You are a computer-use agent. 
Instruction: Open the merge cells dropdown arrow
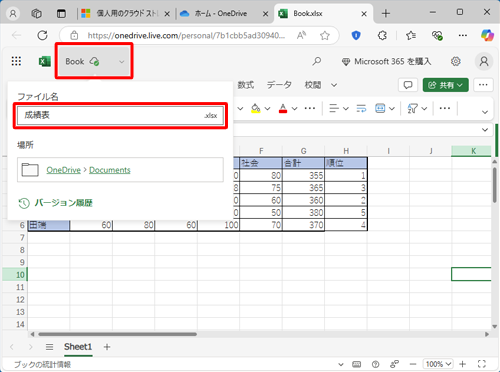[392, 108]
